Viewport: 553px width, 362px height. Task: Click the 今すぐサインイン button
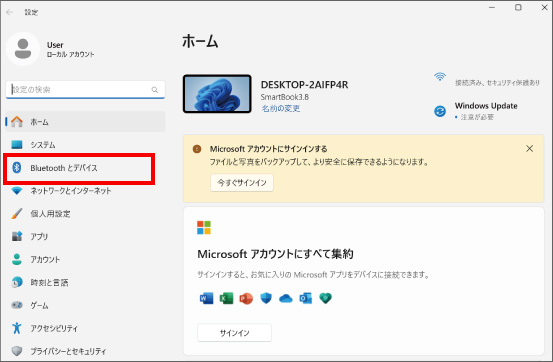pyautogui.click(x=242, y=183)
